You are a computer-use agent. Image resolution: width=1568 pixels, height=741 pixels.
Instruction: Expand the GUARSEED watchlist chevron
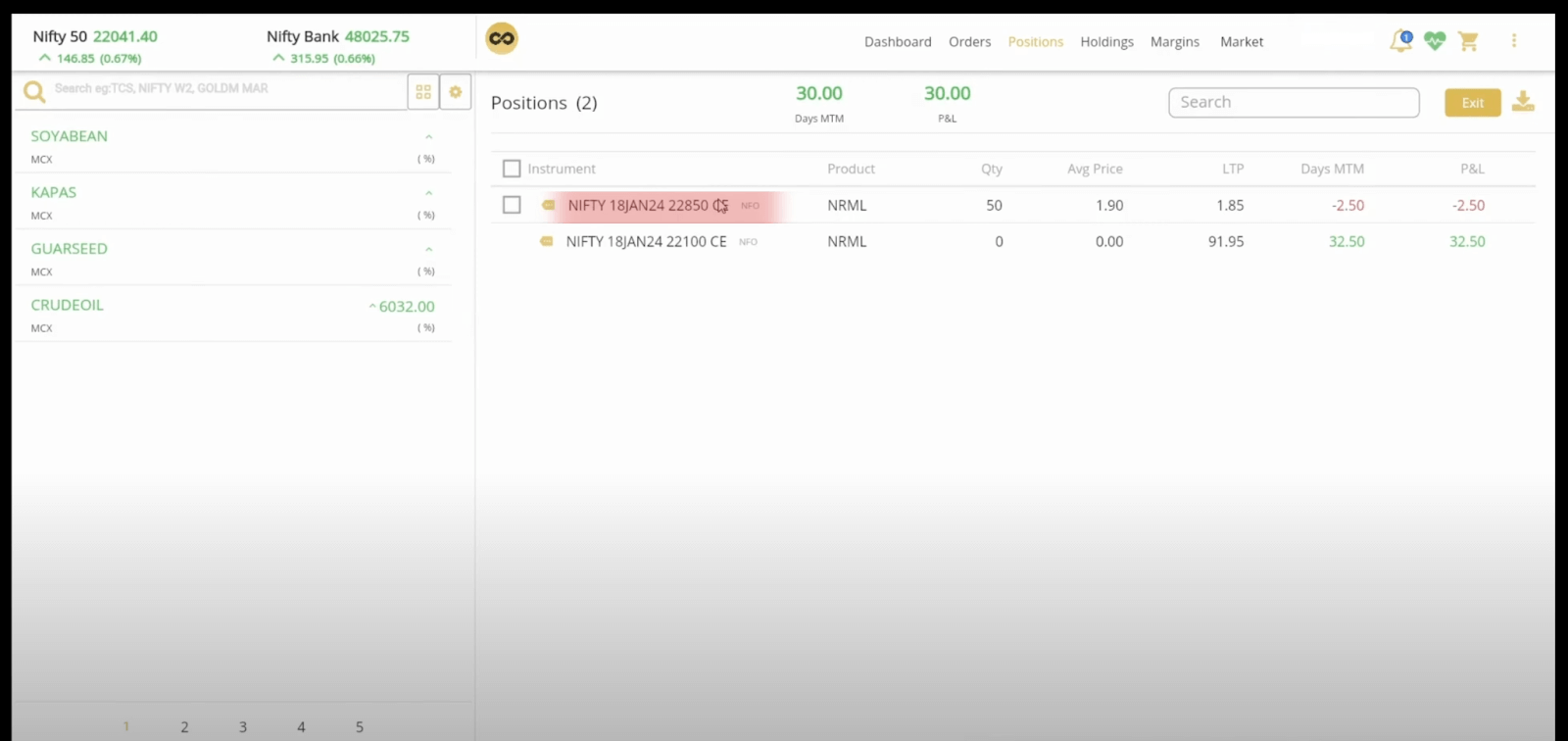428,250
